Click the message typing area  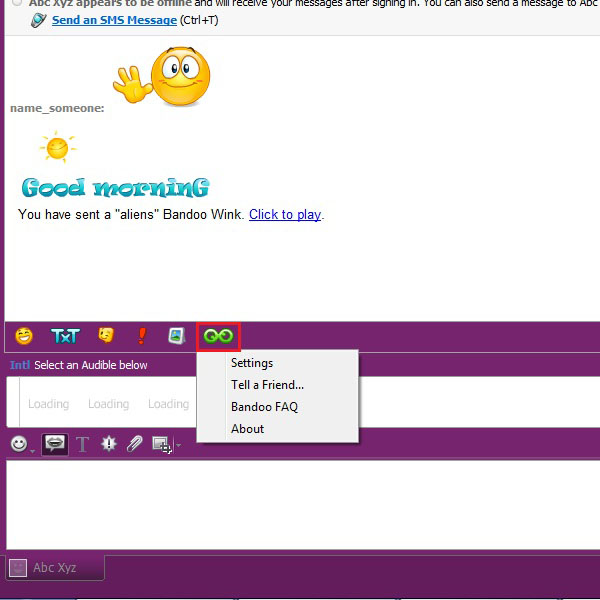[x=303, y=505]
